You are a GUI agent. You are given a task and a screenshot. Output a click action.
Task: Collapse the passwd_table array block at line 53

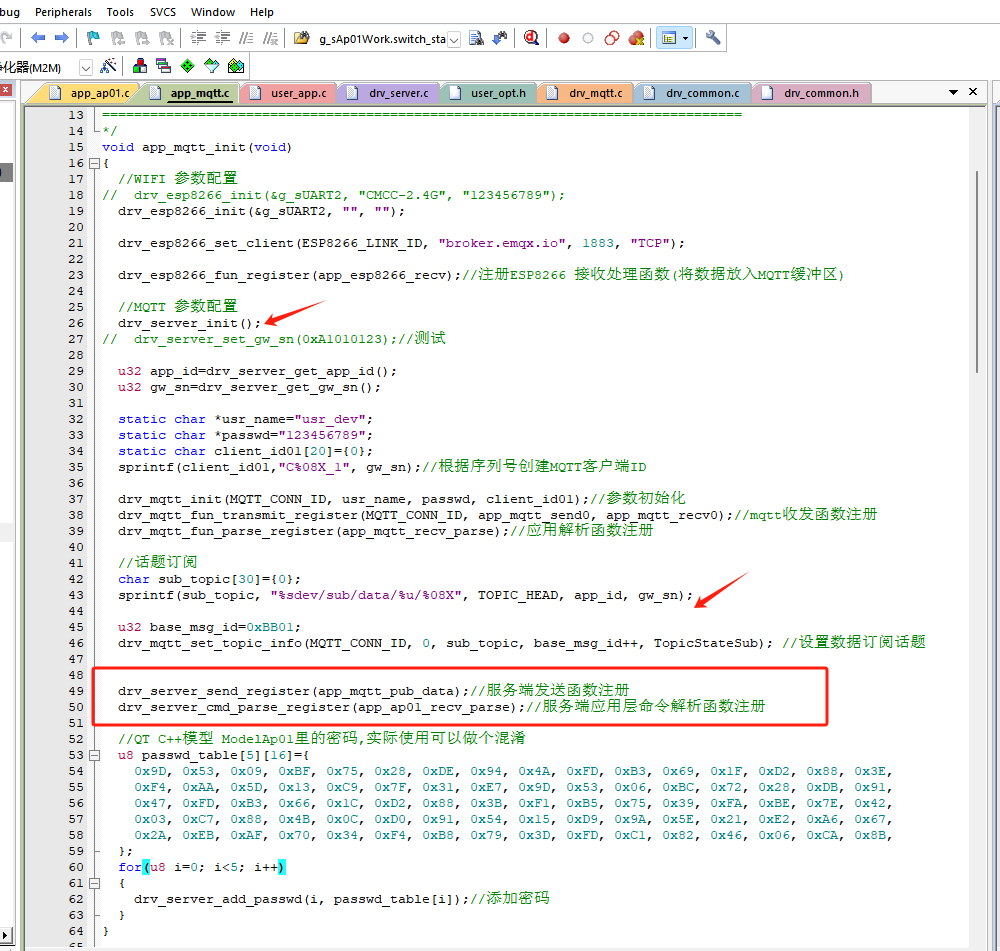(94, 755)
